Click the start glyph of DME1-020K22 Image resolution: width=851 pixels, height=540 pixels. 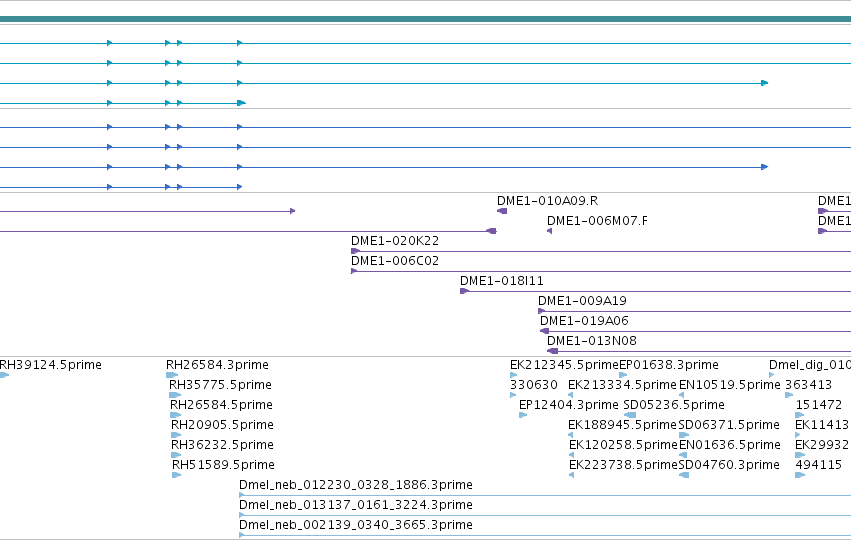click(x=355, y=251)
